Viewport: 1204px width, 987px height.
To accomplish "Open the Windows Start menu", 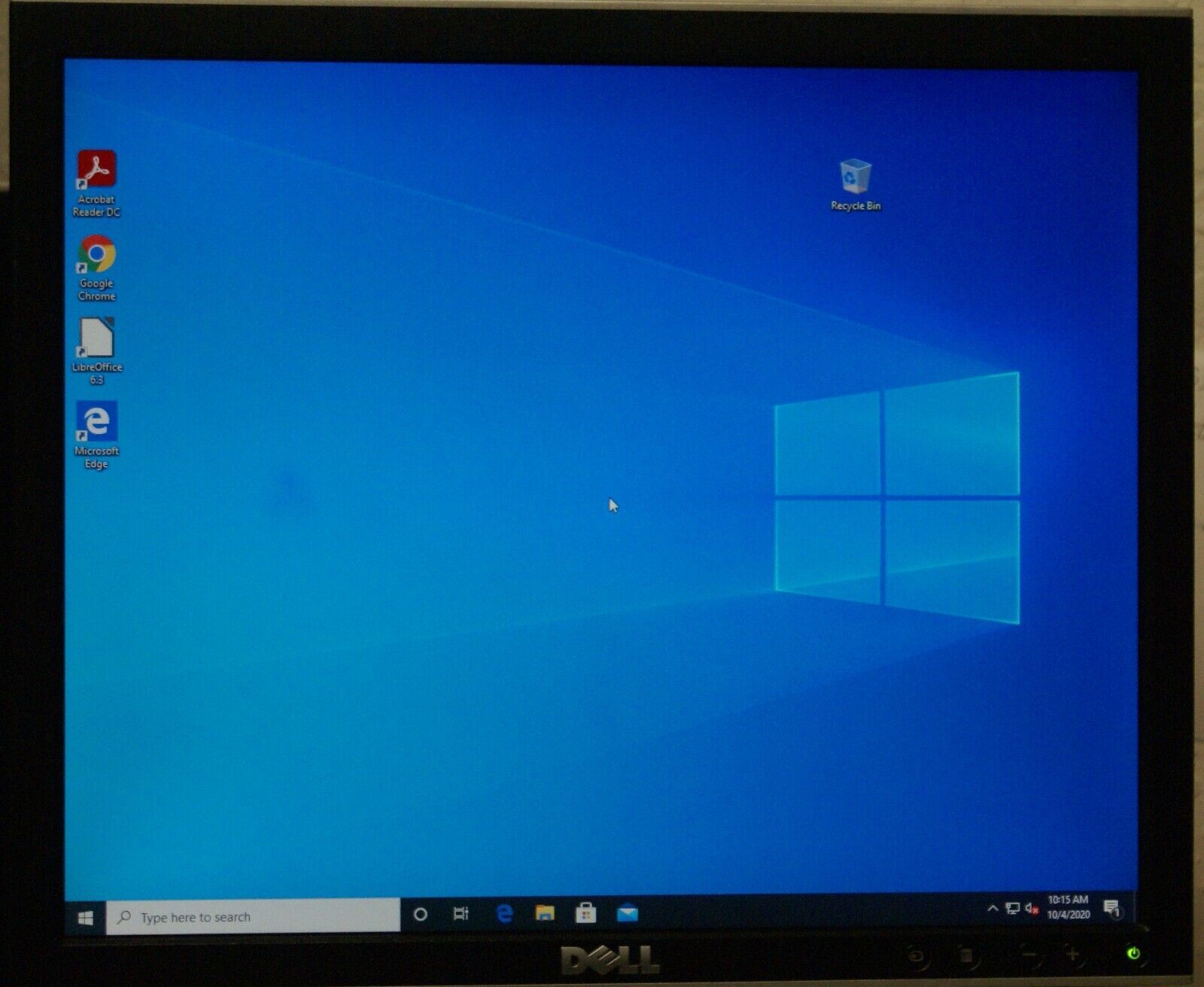I will 86,918.
